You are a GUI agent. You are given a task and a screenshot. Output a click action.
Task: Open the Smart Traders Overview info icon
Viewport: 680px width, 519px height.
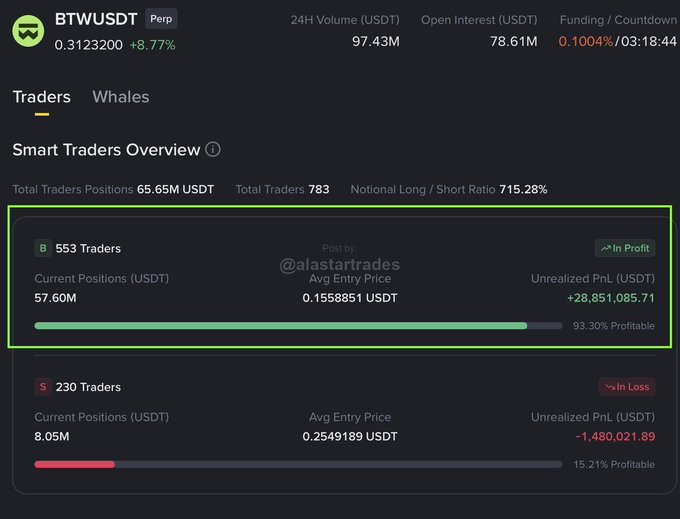[x=212, y=149]
